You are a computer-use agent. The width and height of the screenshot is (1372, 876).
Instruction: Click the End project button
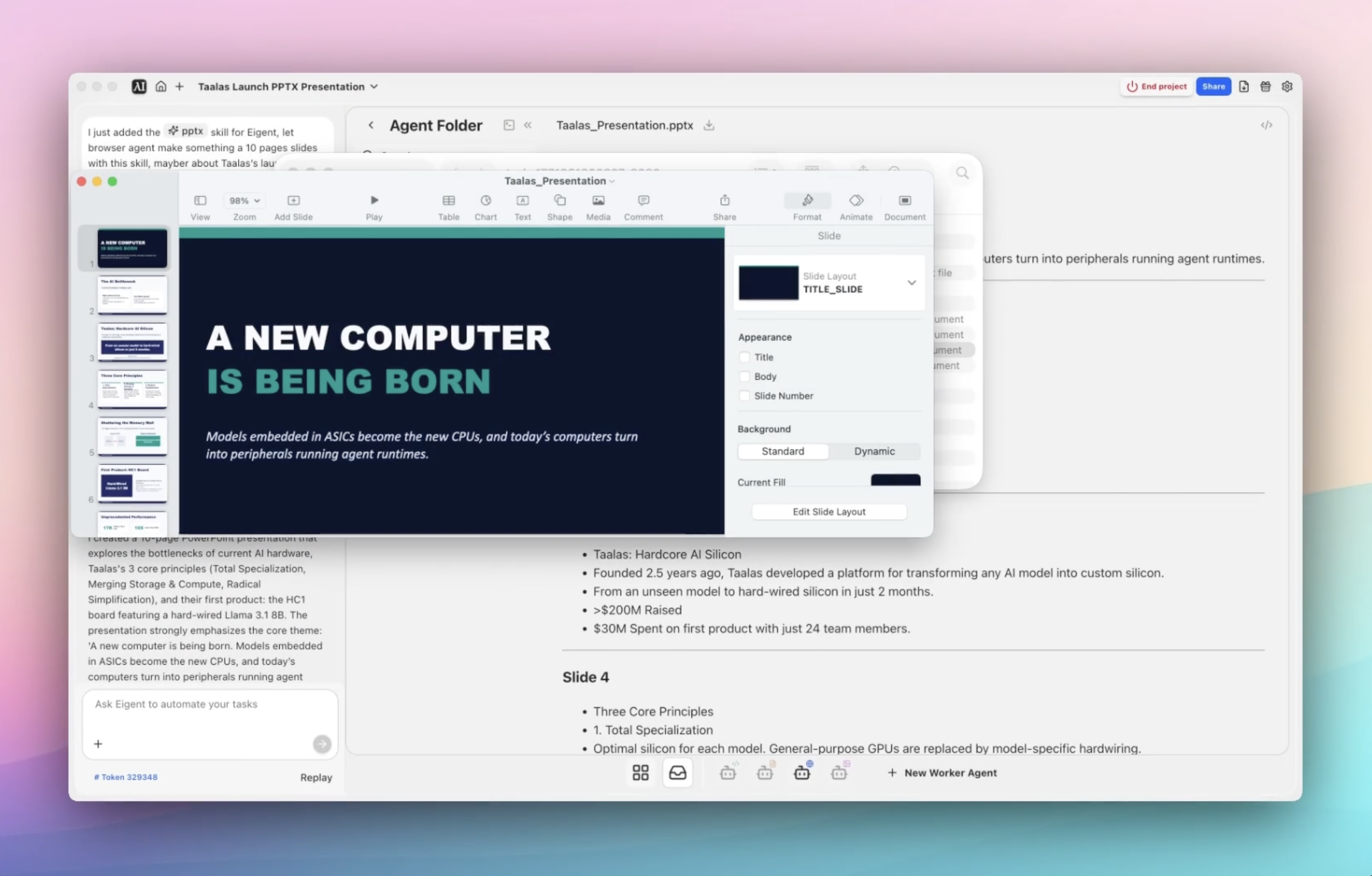coord(1157,87)
